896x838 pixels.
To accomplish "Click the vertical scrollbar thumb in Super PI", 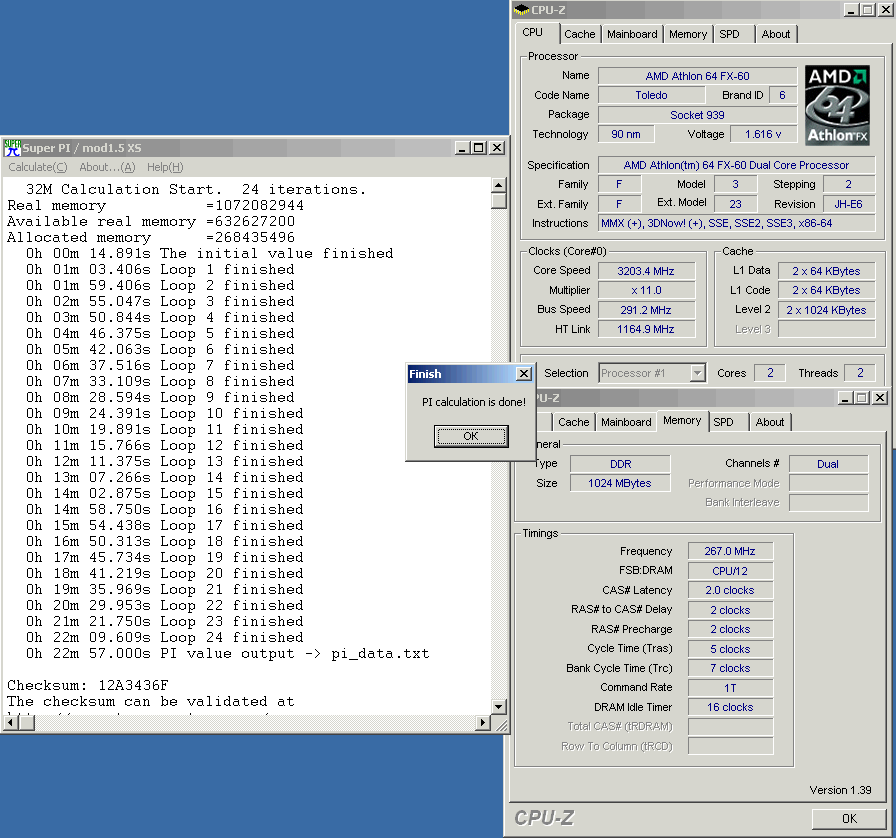I will click(498, 201).
